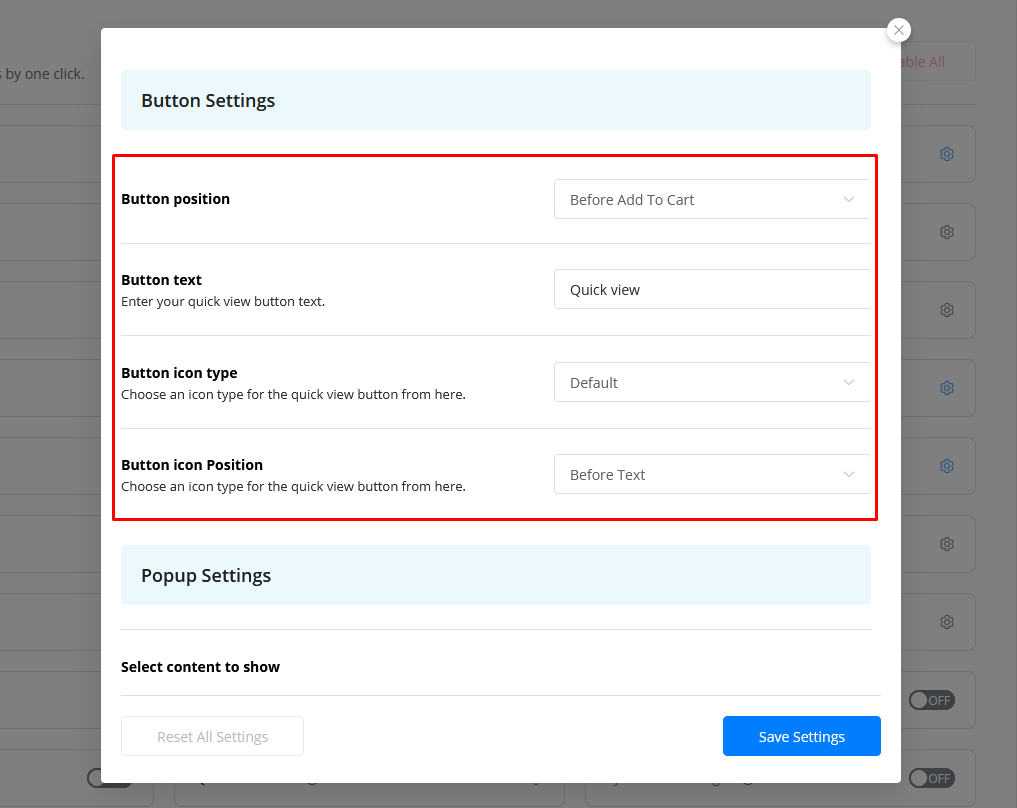The height and width of the screenshot is (808, 1017).
Task: Toggle the upper OFF switch at right
Action: click(x=931, y=700)
